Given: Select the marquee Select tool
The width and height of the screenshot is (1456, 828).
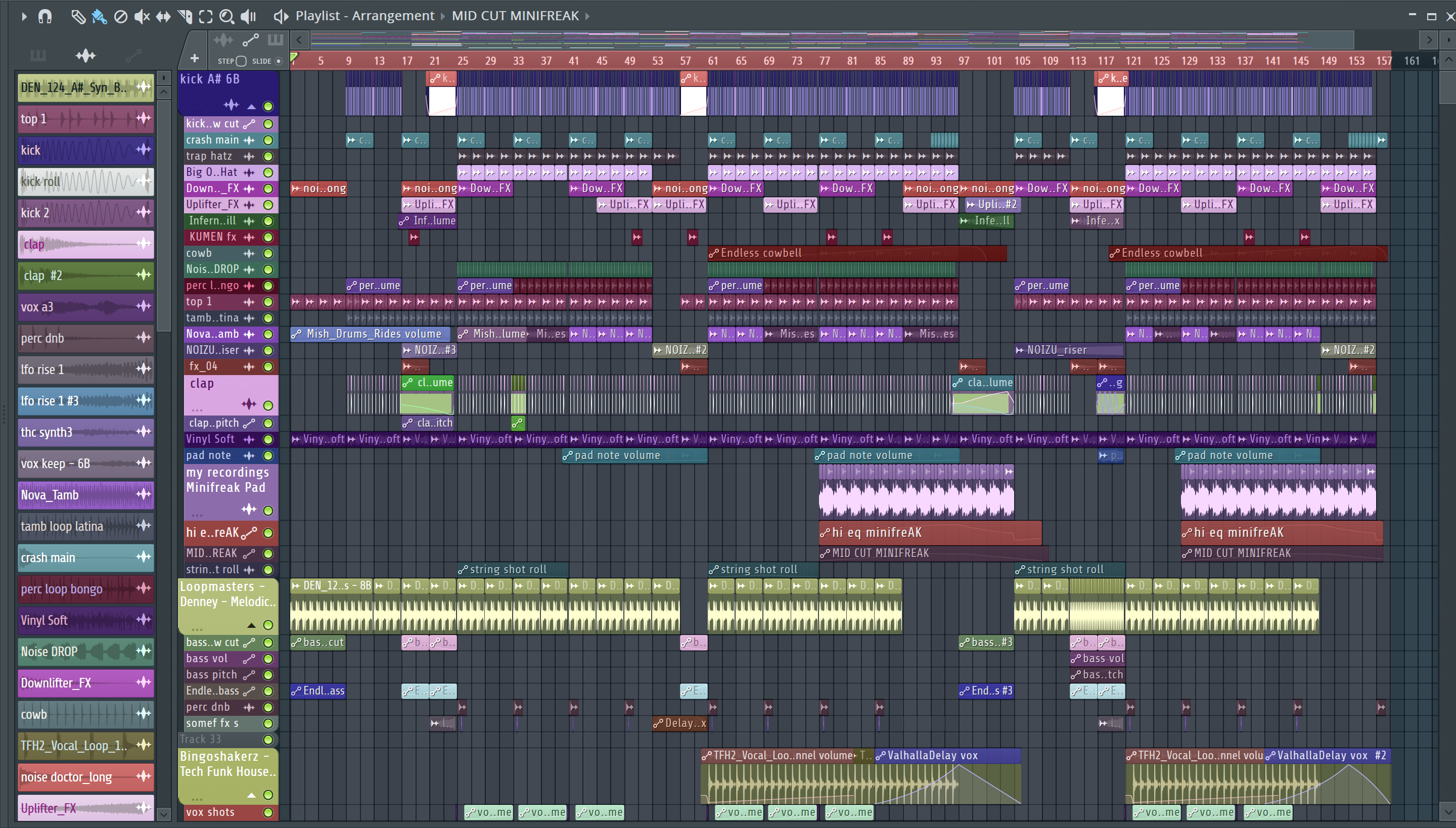Looking at the screenshot, I should (x=206, y=17).
